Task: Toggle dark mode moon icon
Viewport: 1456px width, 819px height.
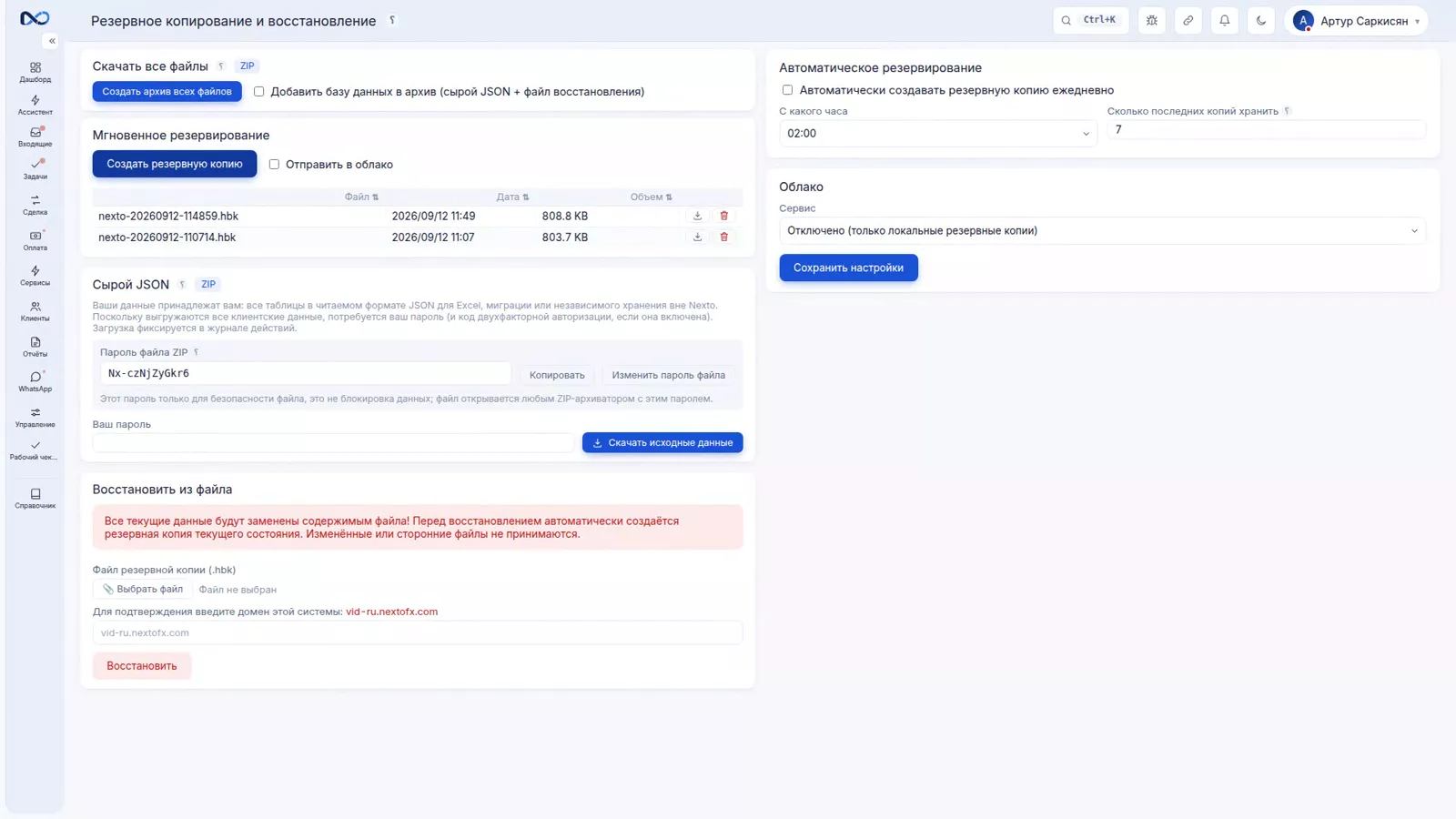Action: (x=1261, y=20)
